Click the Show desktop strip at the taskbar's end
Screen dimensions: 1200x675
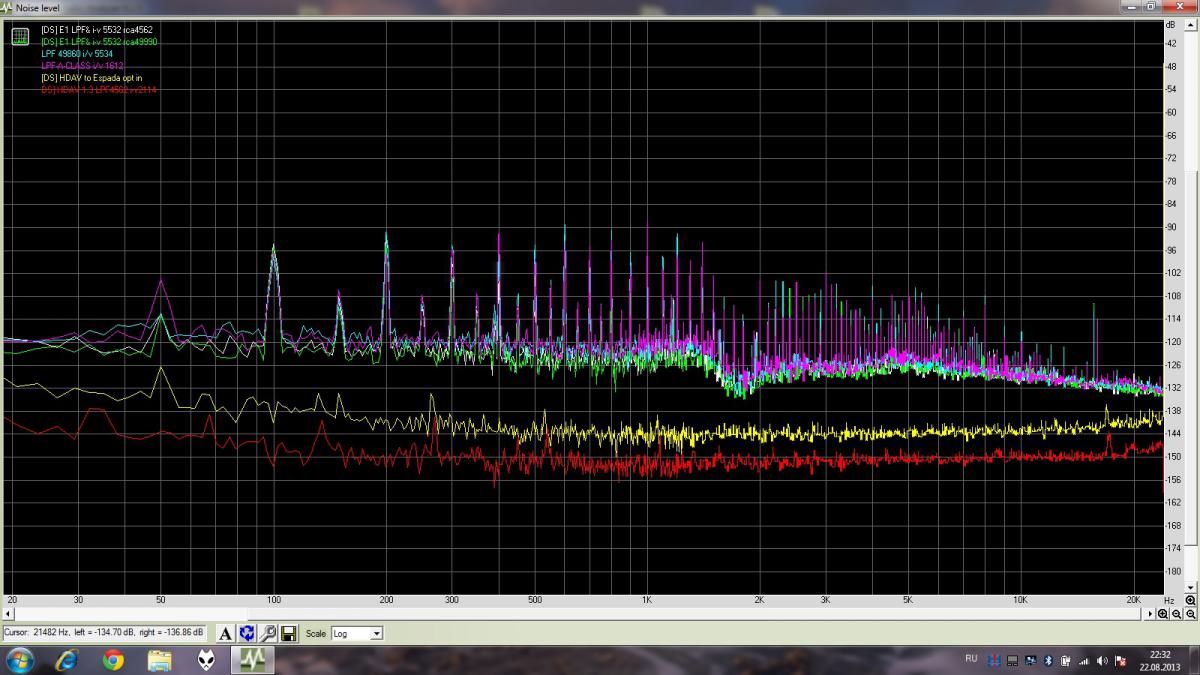[x=1194, y=660]
